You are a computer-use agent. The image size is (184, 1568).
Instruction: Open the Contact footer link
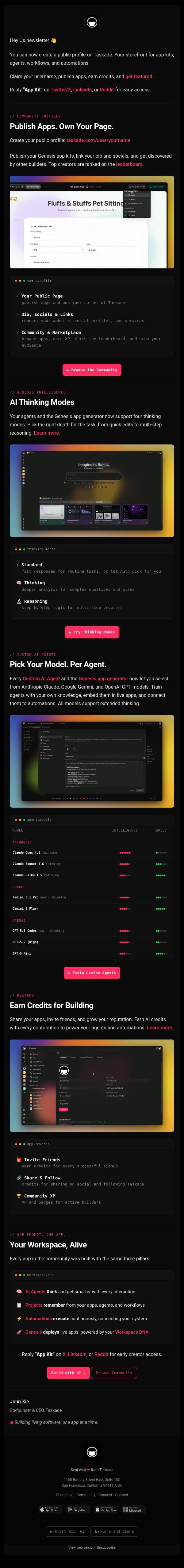pyautogui.click(x=122, y=1494)
